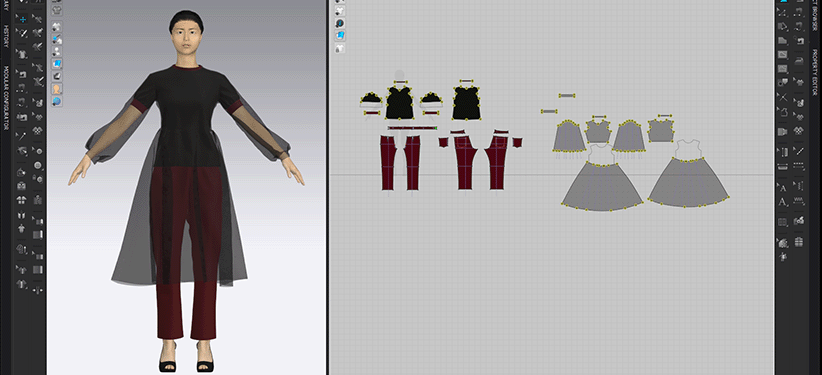Select the dashed-lines topstitch tool
The image size is (822, 375).
click(799, 166)
